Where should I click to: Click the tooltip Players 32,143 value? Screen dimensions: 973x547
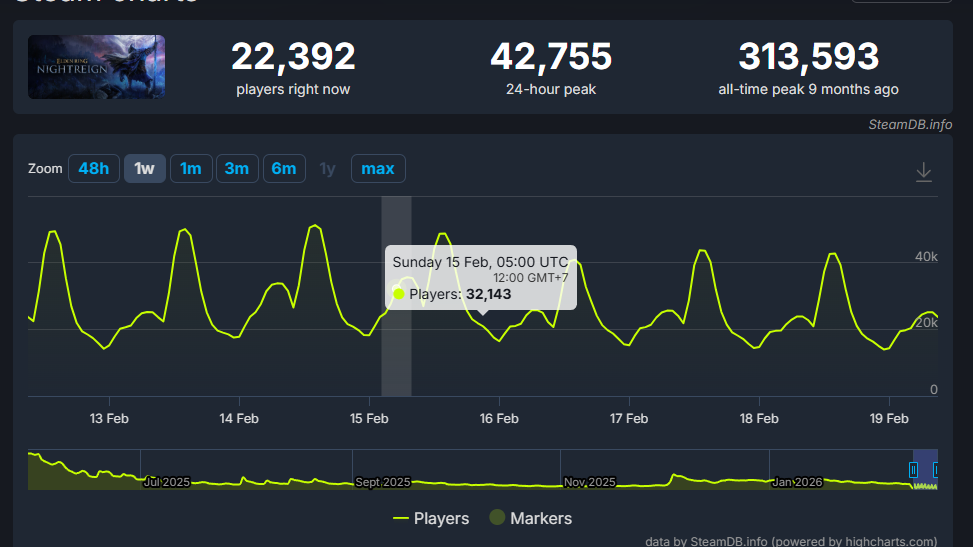(x=488, y=294)
